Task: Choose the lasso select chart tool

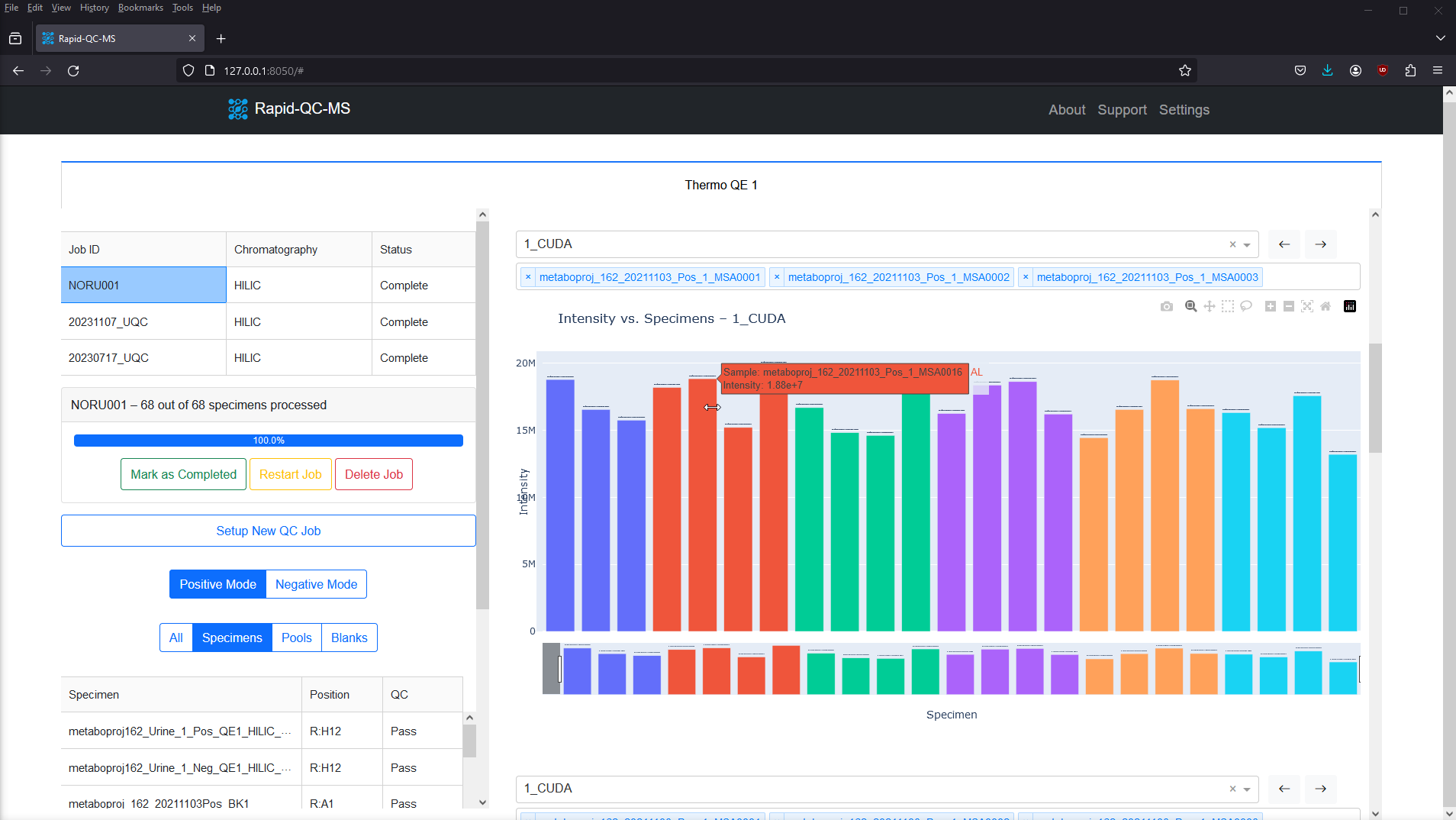Action: click(x=1246, y=306)
